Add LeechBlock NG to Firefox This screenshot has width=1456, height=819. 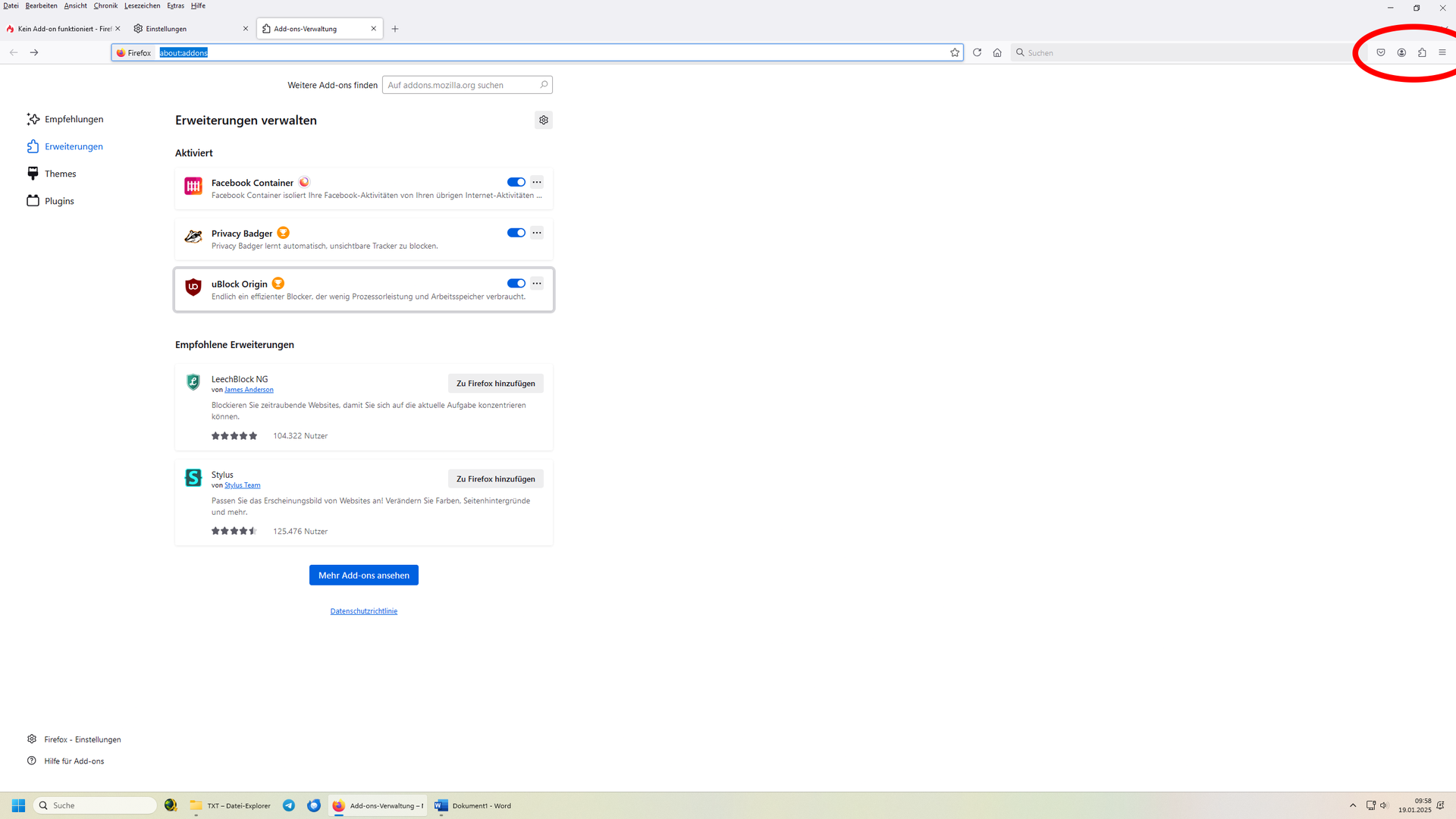pyautogui.click(x=495, y=384)
